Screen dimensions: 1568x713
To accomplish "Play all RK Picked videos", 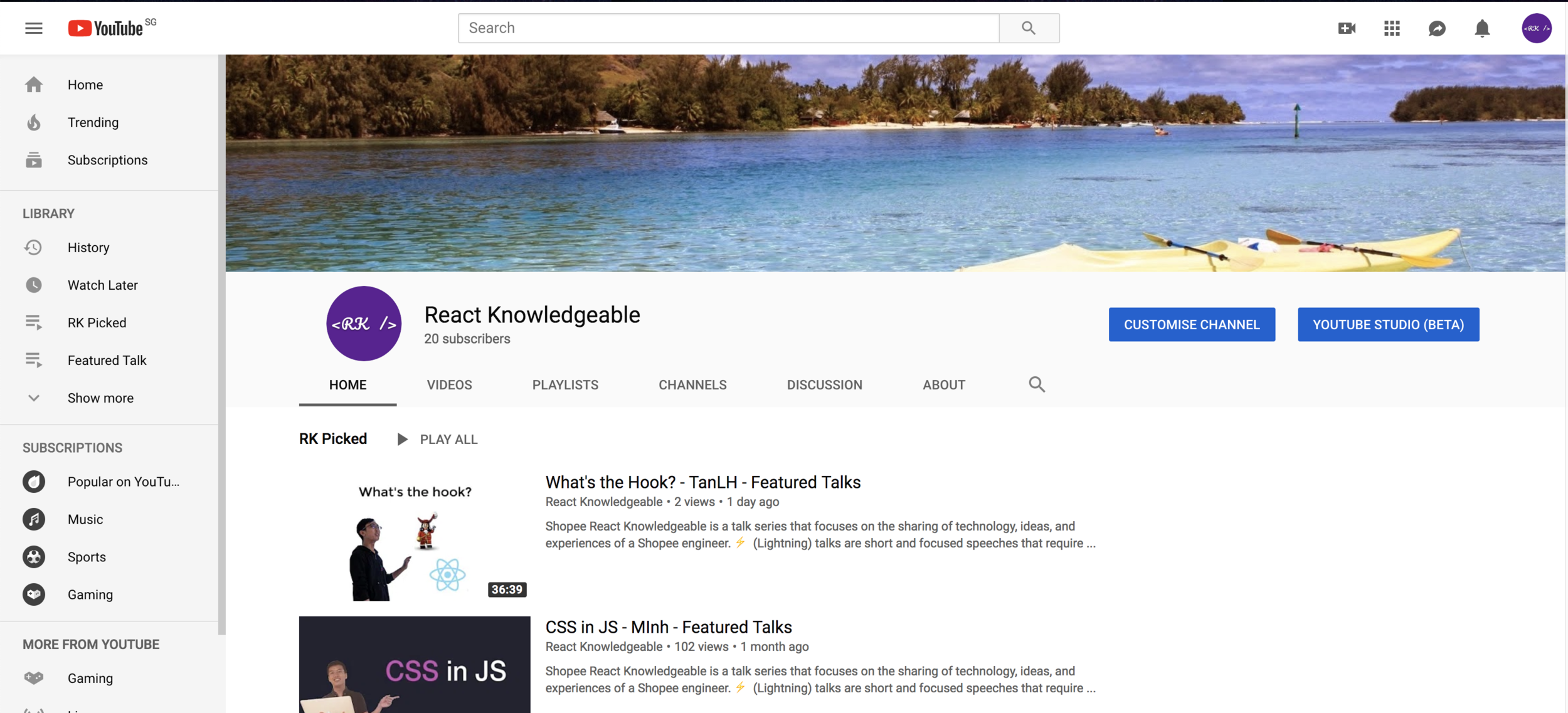I will point(438,440).
